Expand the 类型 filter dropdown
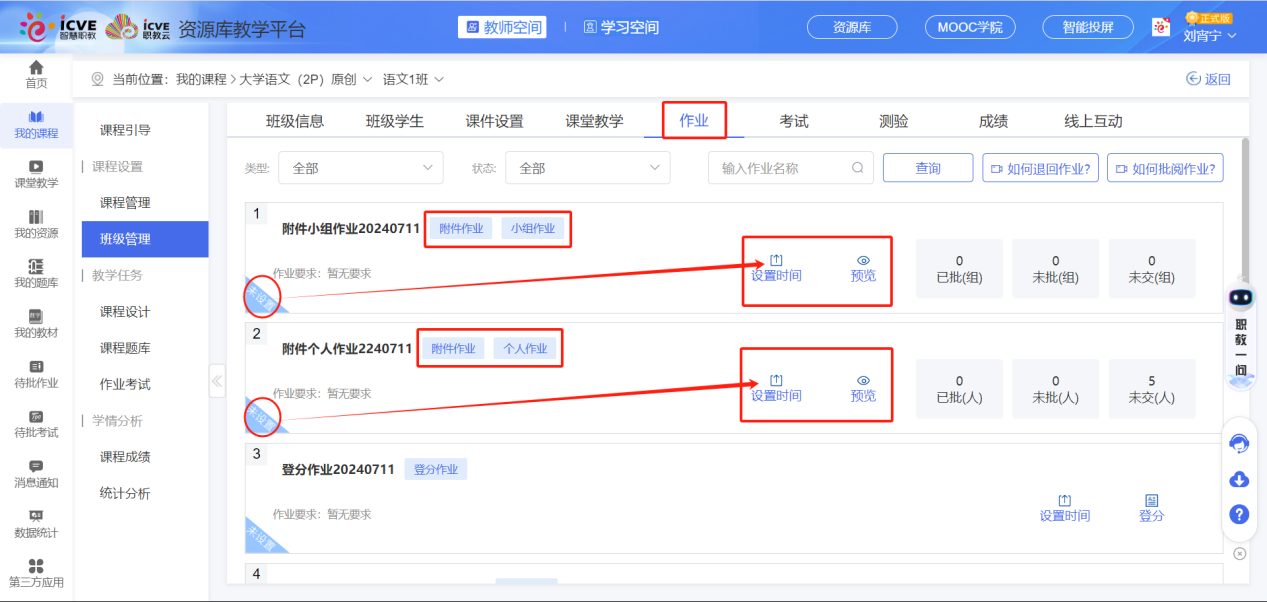 [360, 167]
